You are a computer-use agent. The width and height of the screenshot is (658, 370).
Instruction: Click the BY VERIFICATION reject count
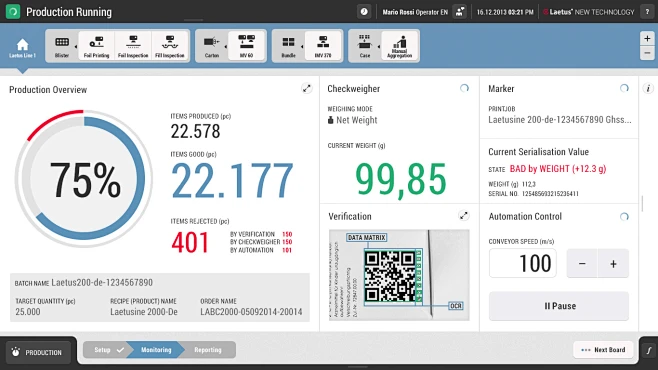287,234
